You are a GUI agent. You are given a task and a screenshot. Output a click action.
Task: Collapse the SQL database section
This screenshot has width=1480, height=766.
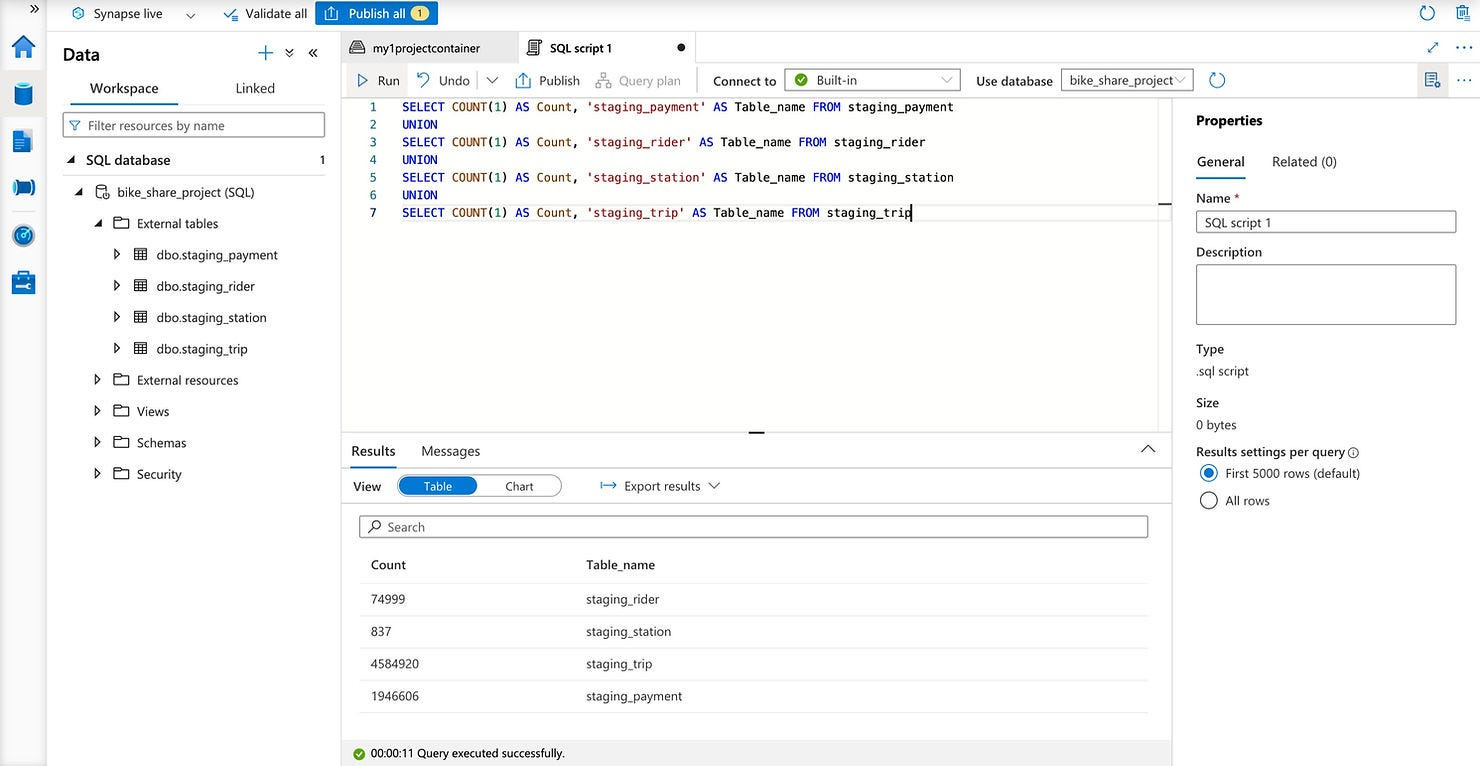pyautogui.click(x=71, y=160)
